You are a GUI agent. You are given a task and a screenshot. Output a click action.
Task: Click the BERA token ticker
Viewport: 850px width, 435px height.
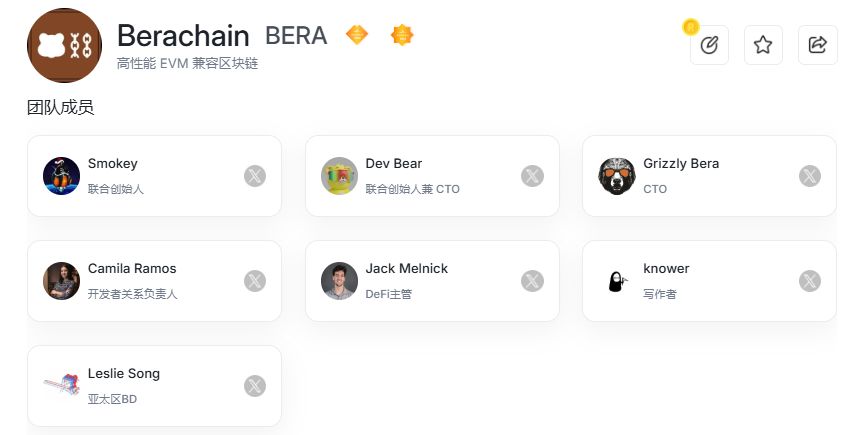click(x=296, y=36)
